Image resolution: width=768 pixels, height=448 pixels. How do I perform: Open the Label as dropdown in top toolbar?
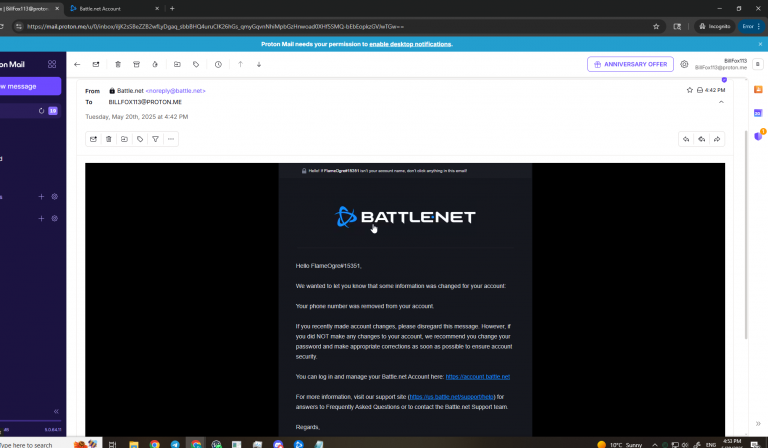tap(196, 64)
